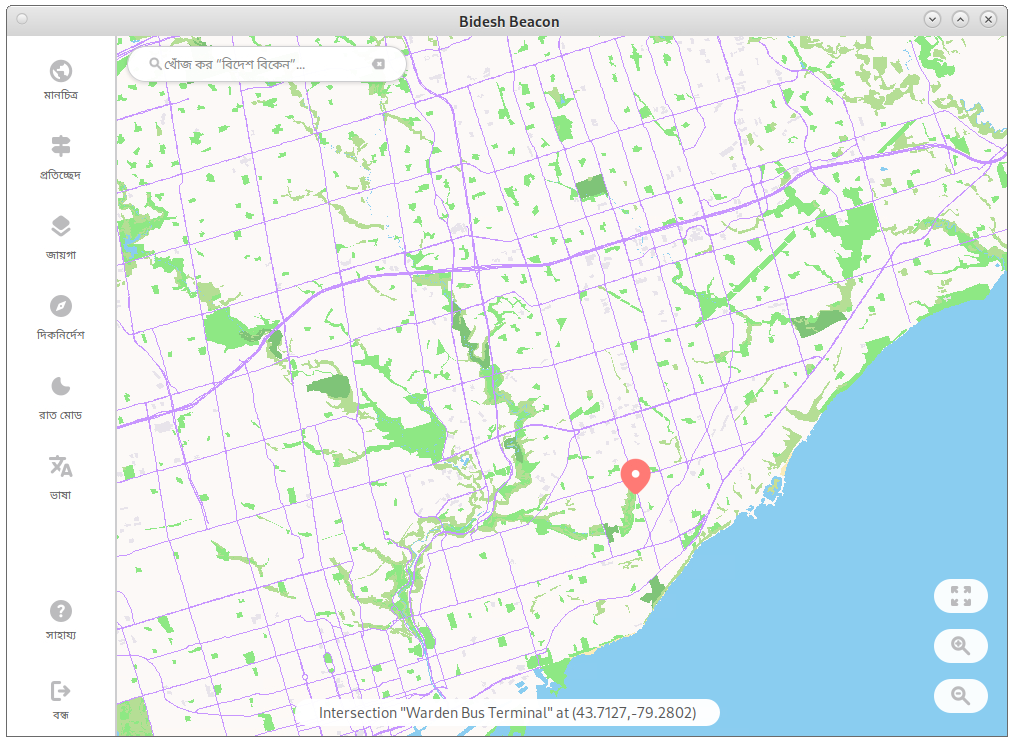Focus the map search input field

coord(260,64)
